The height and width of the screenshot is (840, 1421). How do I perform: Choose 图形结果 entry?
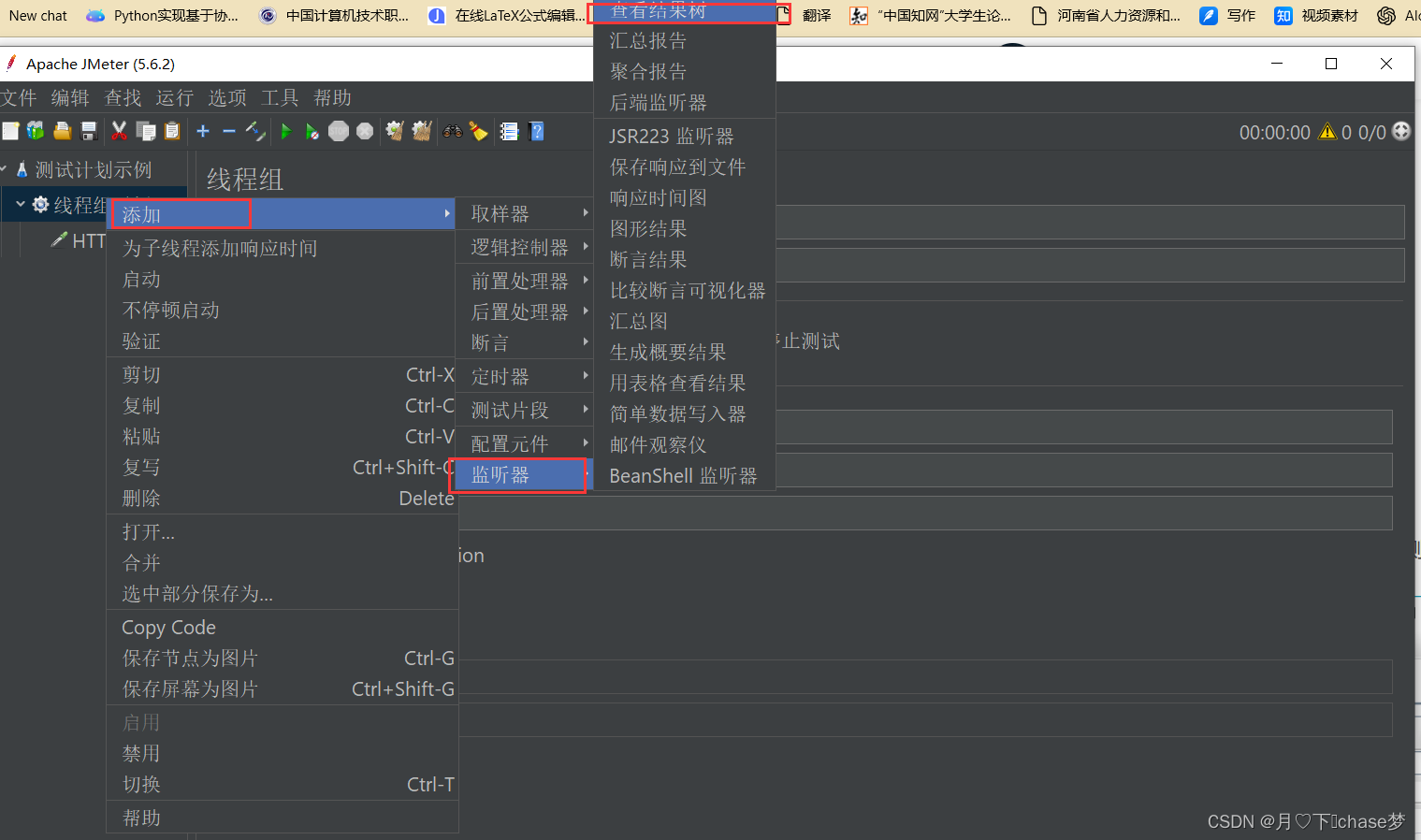click(685, 229)
